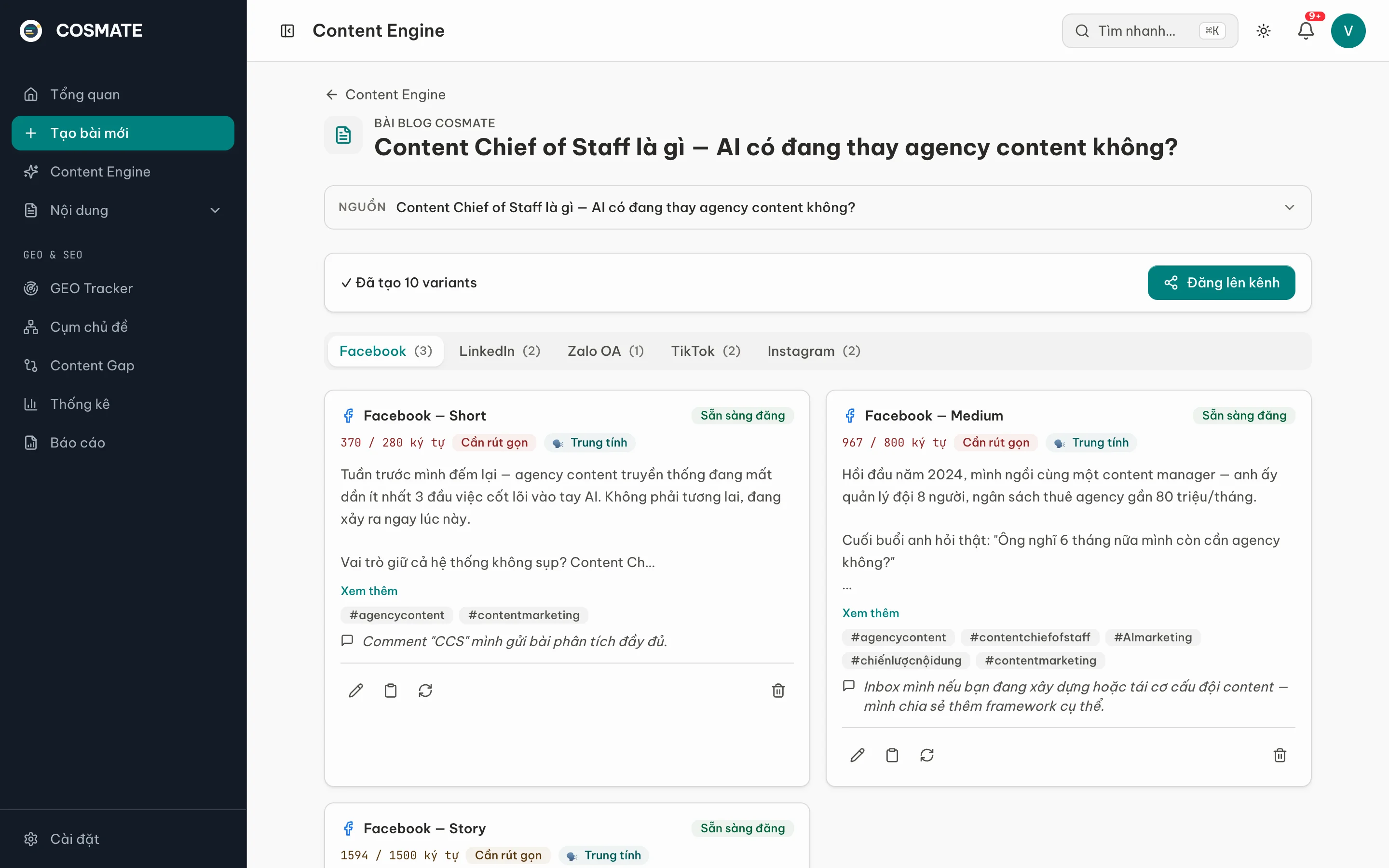Screen dimensions: 1389x868
Task: Copy the Facebook – Short variant text
Action: click(x=390, y=690)
